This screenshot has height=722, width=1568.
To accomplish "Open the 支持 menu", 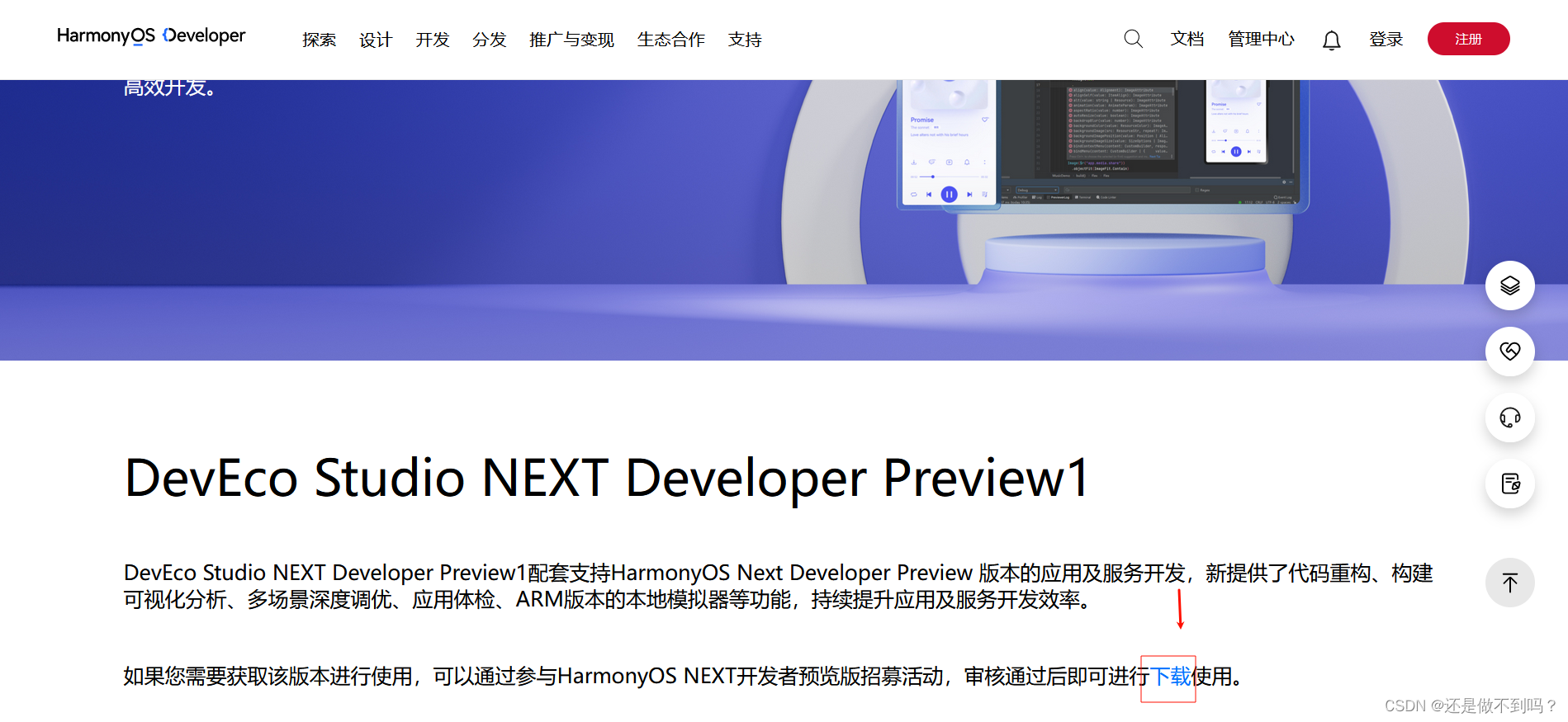I will tap(745, 40).
